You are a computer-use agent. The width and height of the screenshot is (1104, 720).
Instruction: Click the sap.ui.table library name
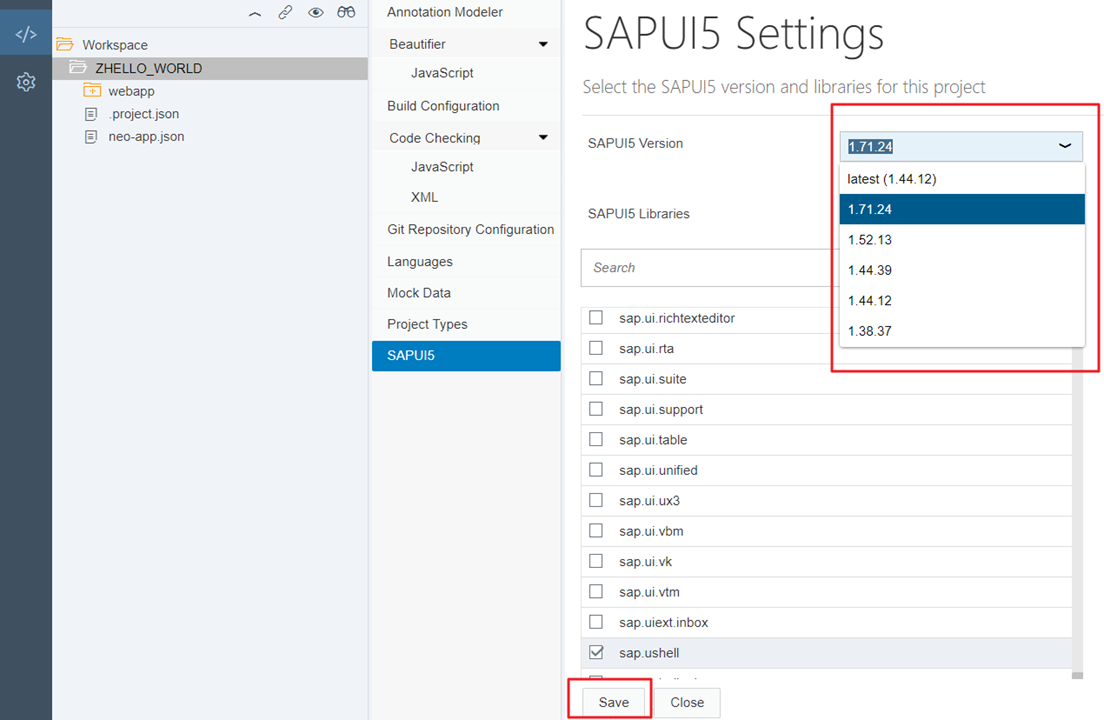coord(653,440)
